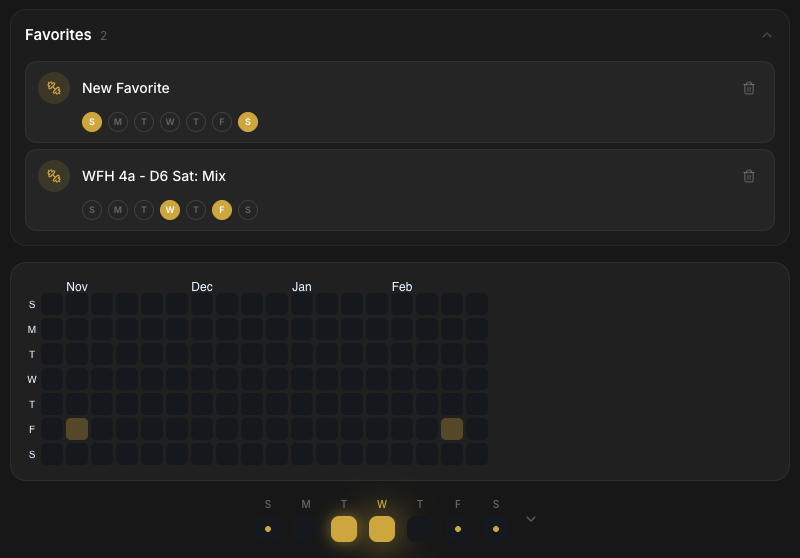Click highlighted Friday cell in November
The image size is (800, 558).
[x=77, y=429]
